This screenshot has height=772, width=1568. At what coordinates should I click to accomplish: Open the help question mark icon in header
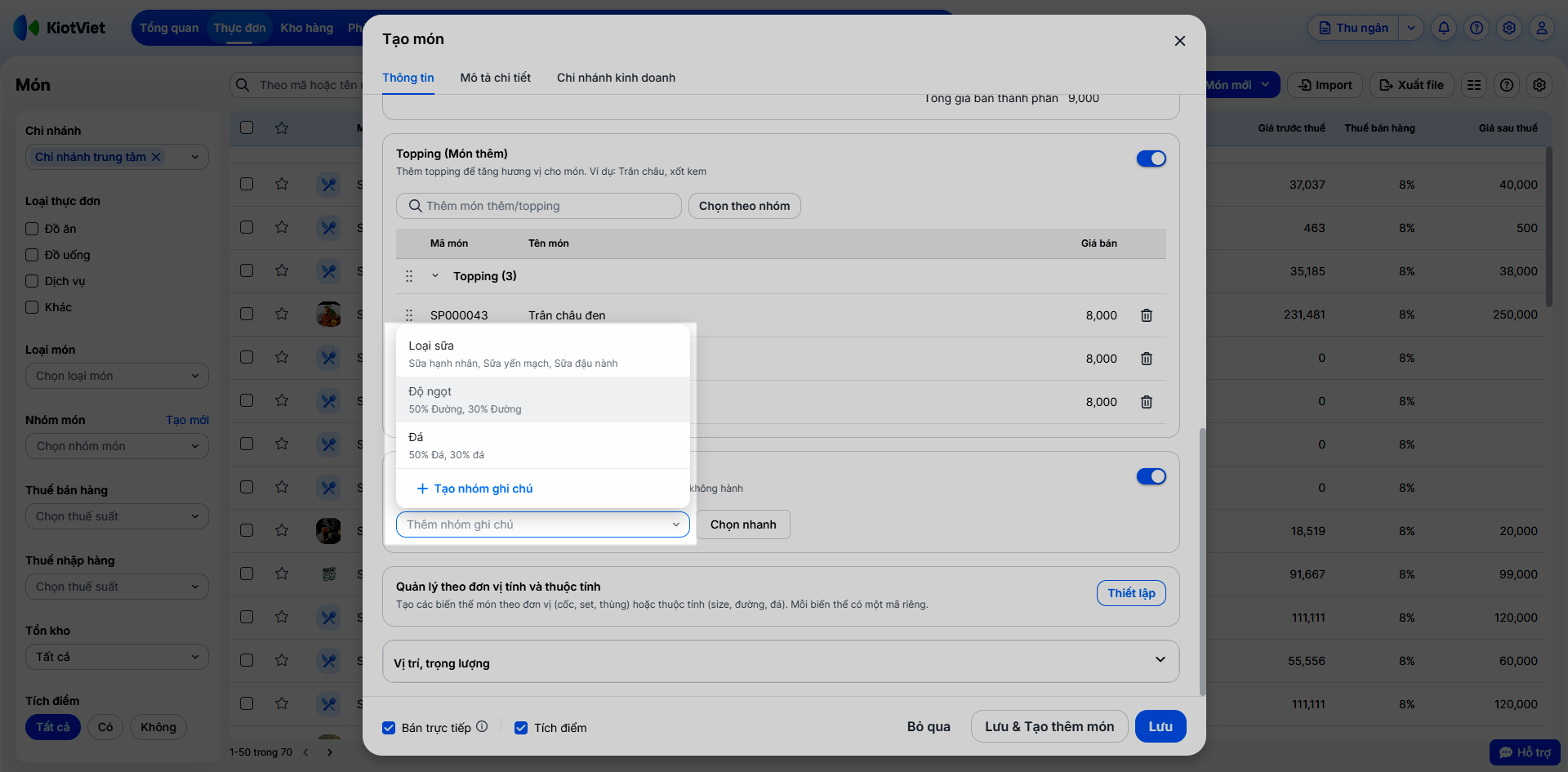coord(1477,28)
